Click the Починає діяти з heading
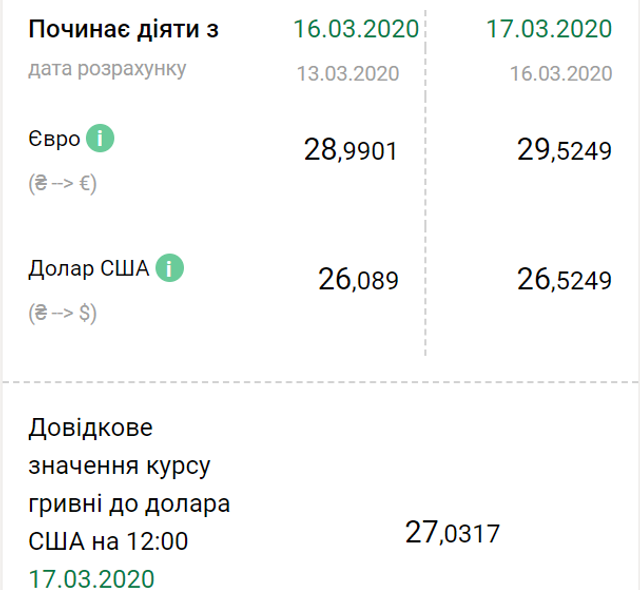 [123, 28]
